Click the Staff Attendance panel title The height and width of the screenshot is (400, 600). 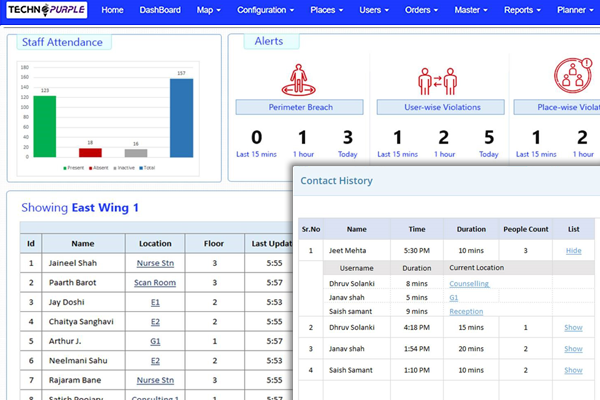(x=62, y=42)
